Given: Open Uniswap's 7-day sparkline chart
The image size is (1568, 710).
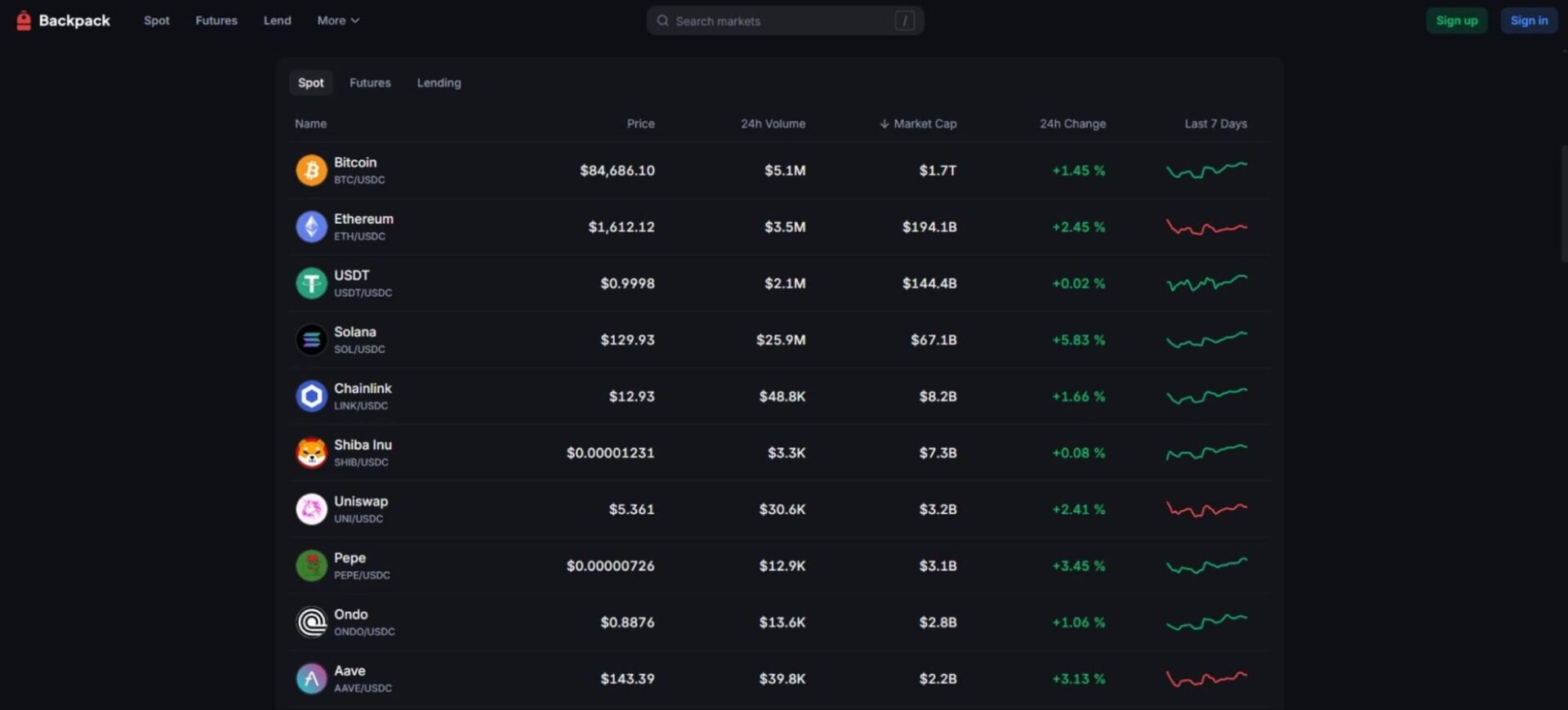Looking at the screenshot, I should coord(1206,509).
